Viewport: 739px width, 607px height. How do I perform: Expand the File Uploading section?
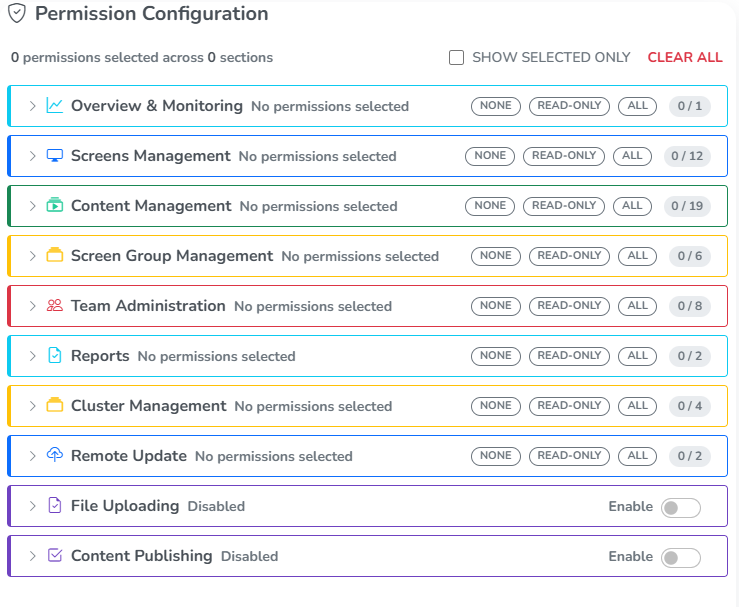(33, 506)
